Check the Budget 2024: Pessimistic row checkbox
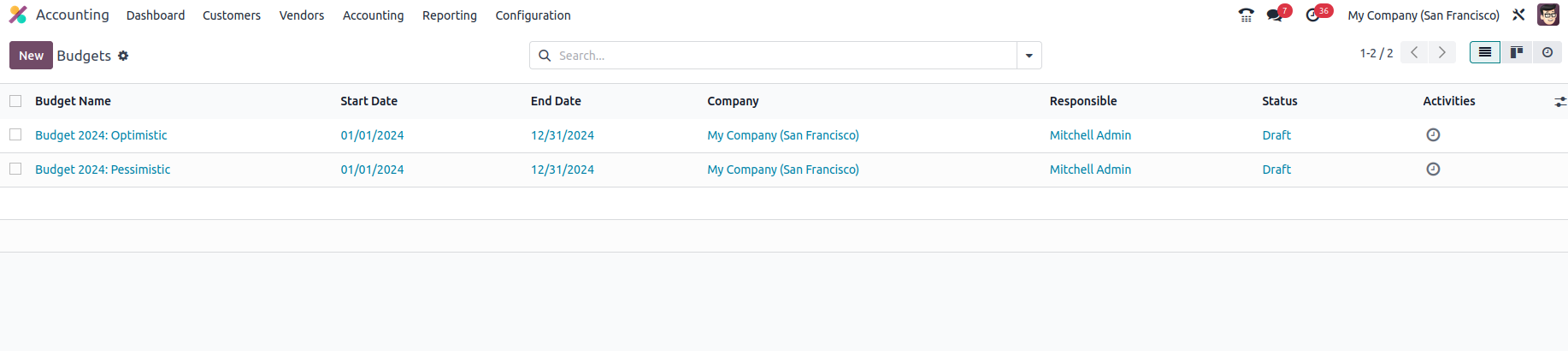 15,169
